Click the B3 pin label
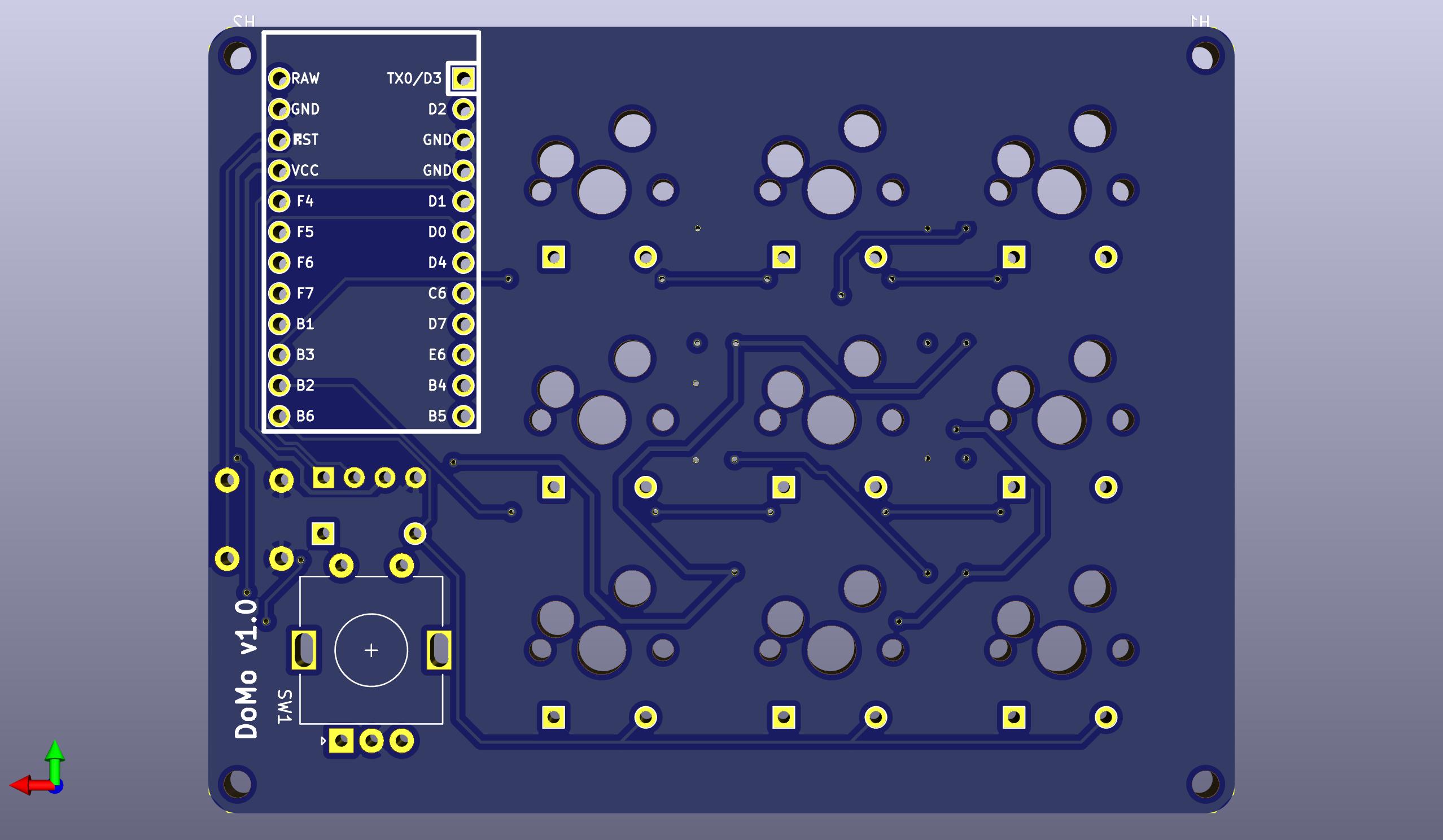The width and height of the screenshot is (1443, 840). pyautogui.click(x=305, y=355)
